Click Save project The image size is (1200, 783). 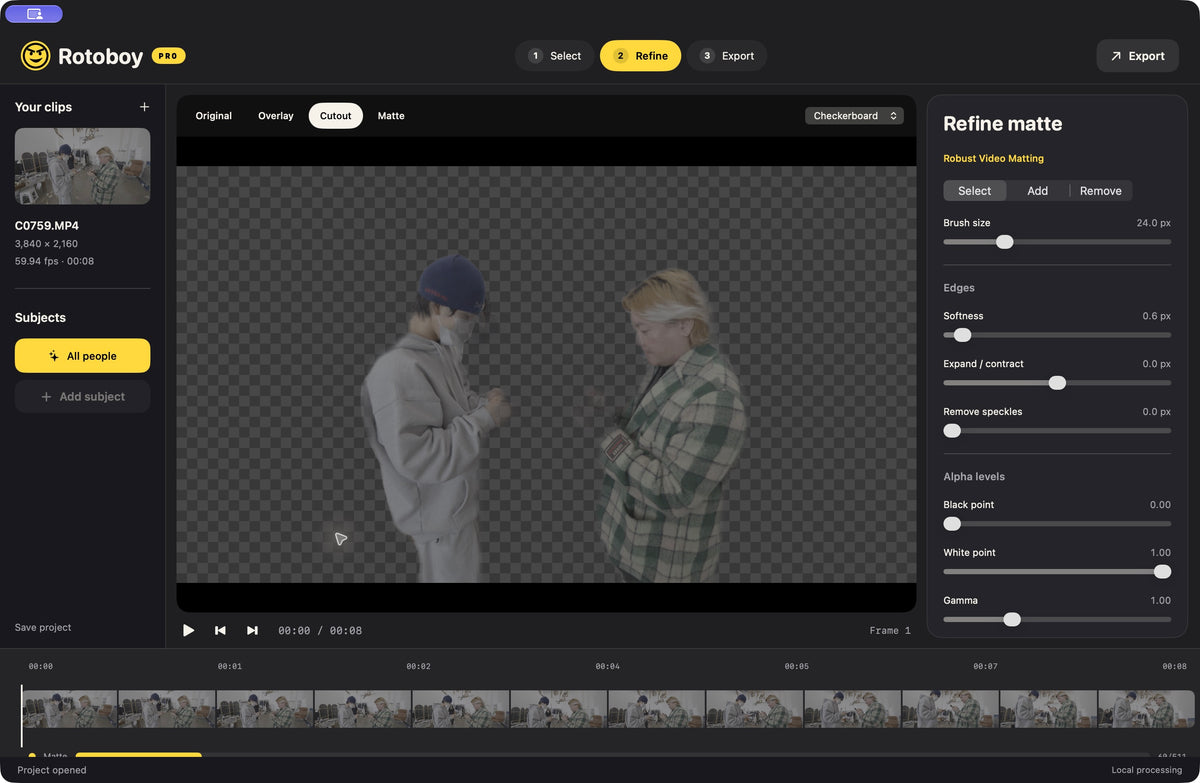[x=43, y=628]
